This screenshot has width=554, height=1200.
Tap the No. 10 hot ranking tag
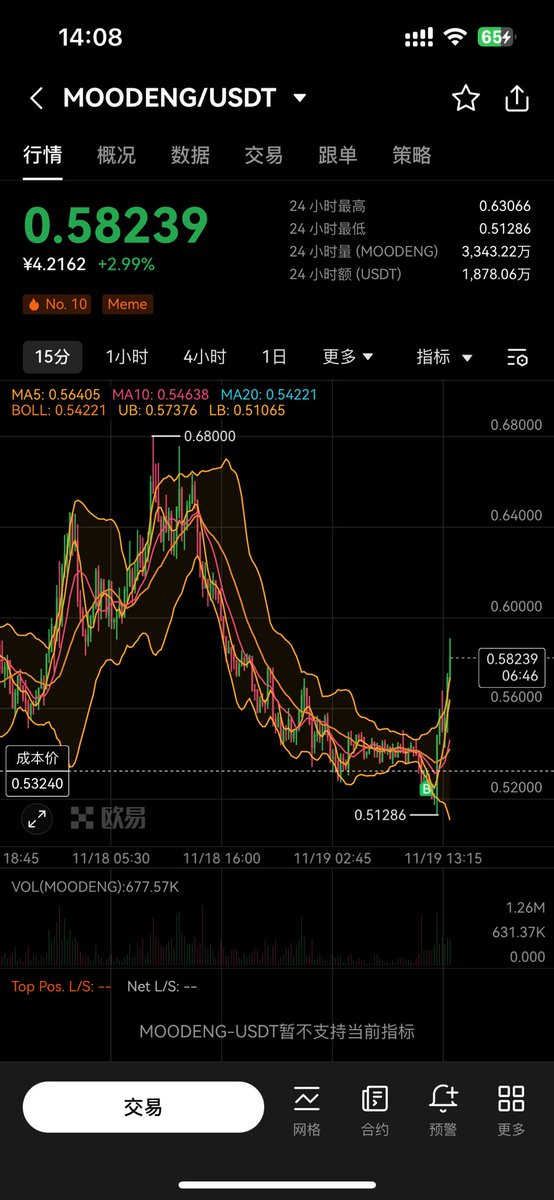[57, 304]
